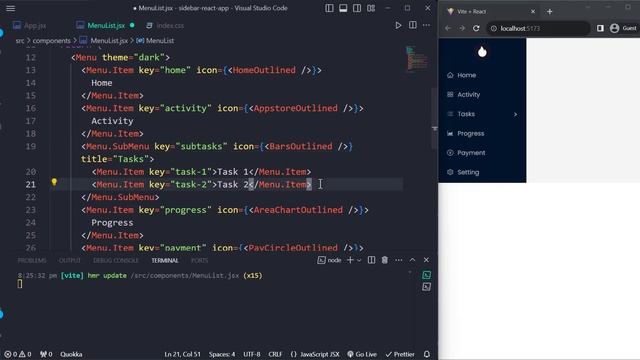Click the components breadcrumb

click(51, 41)
